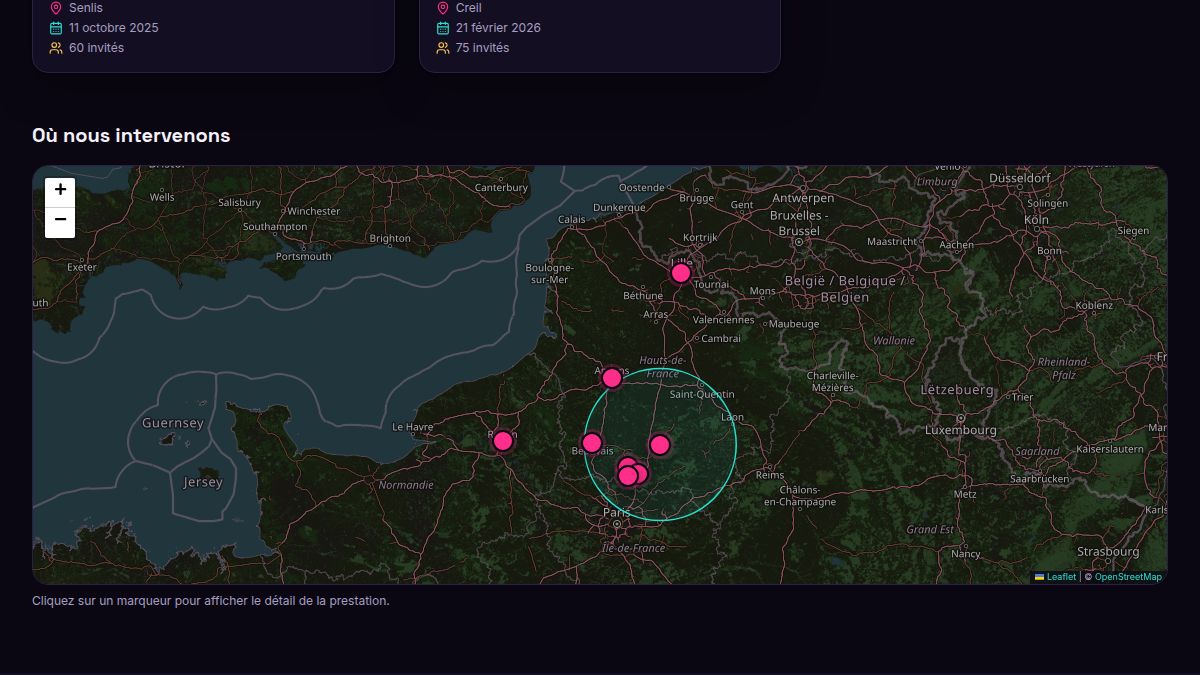Click the 'Jersey' label on the map

click(x=203, y=482)
